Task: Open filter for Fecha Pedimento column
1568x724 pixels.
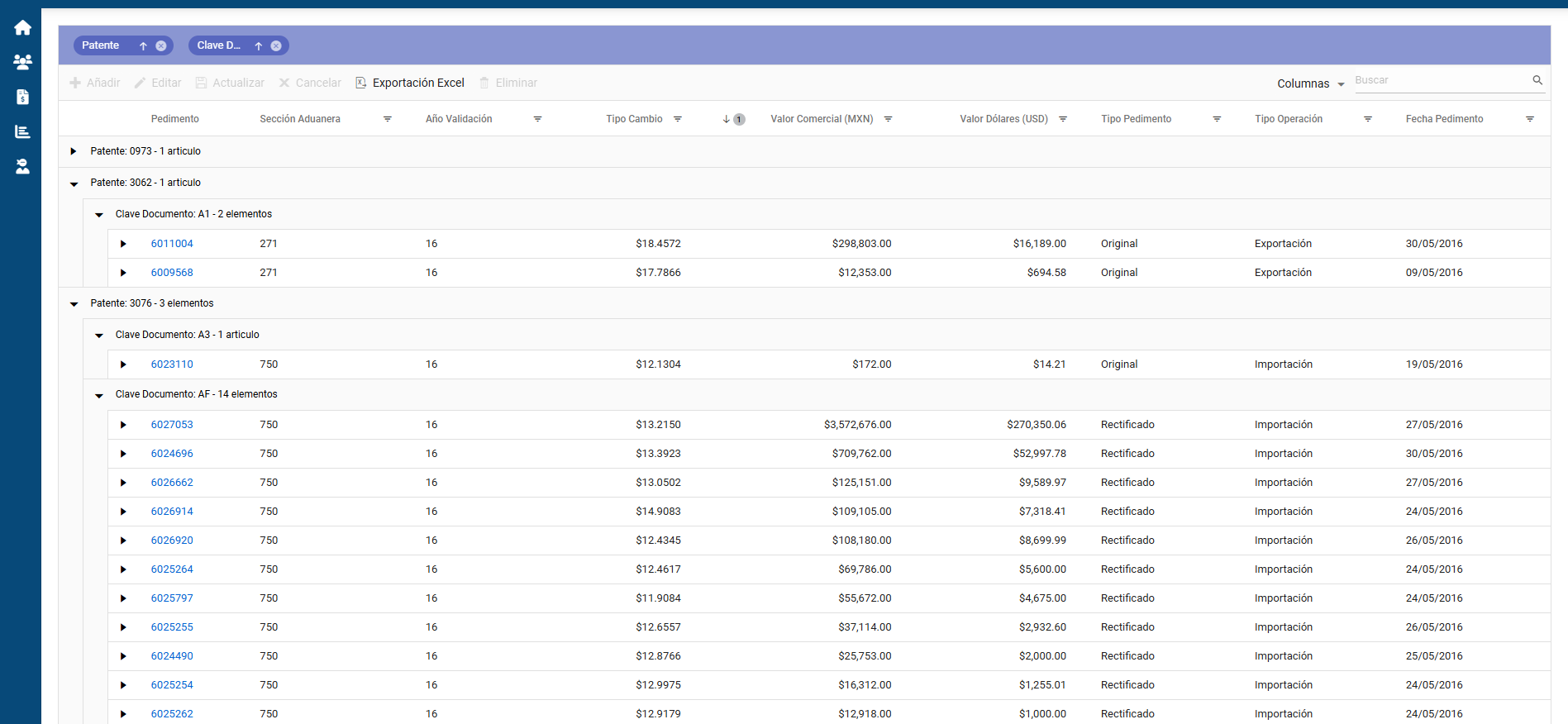Action: coord(1529,119)
